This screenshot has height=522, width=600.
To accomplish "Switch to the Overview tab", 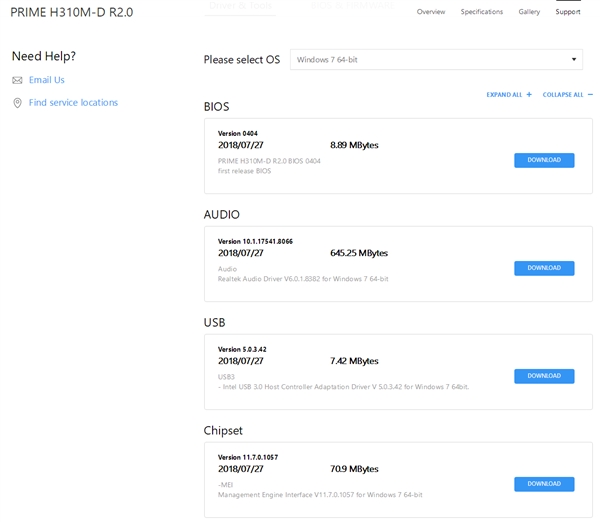I will (x=431, y=12).
